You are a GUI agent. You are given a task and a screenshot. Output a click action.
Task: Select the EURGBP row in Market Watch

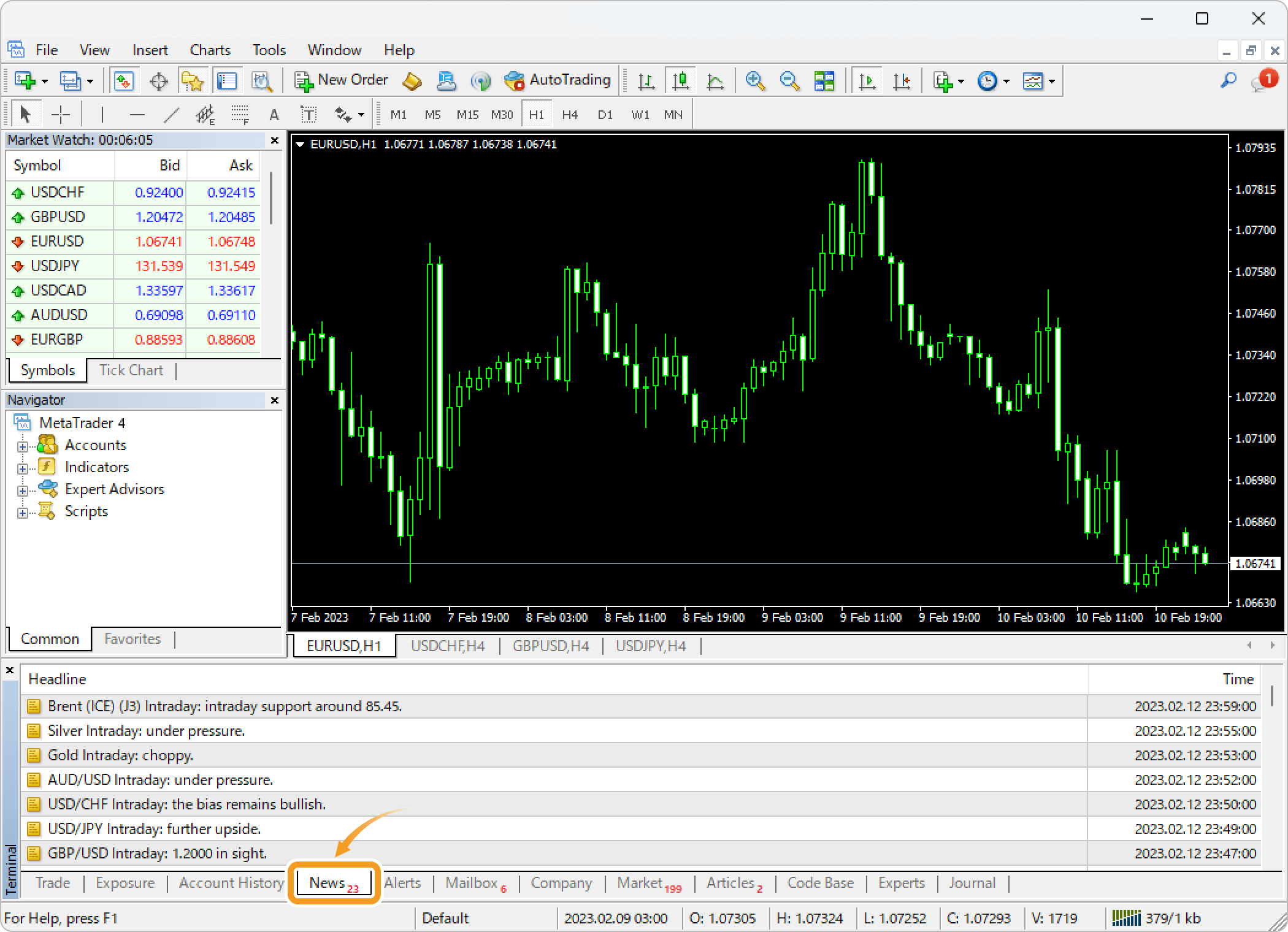pos(56,340)
